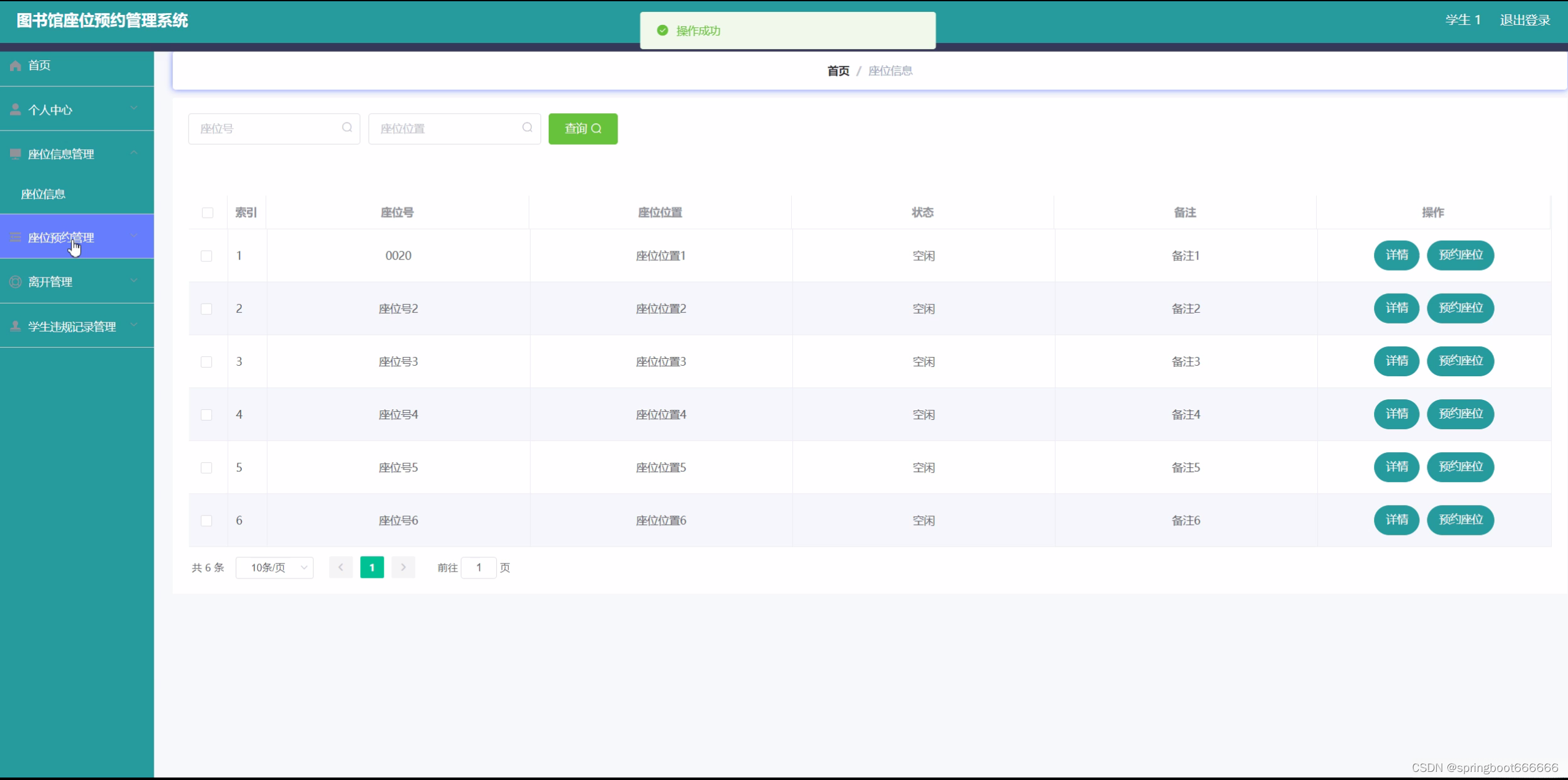This screenshot has width=1568, height=780.
Task: Expand the 个人中心 menu chevron
Action: [x=134, y=108]
